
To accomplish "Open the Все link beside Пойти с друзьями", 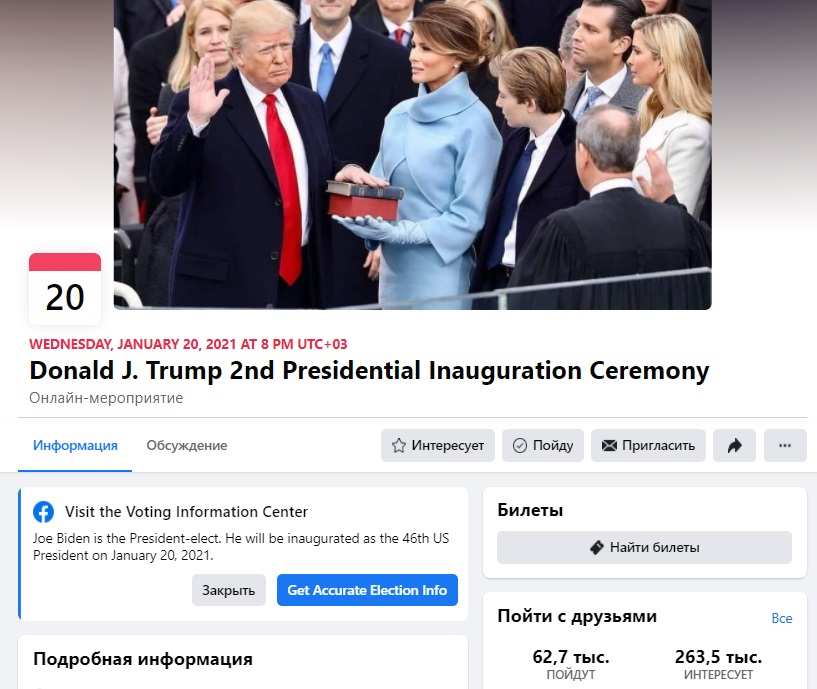I will point(782,618).
